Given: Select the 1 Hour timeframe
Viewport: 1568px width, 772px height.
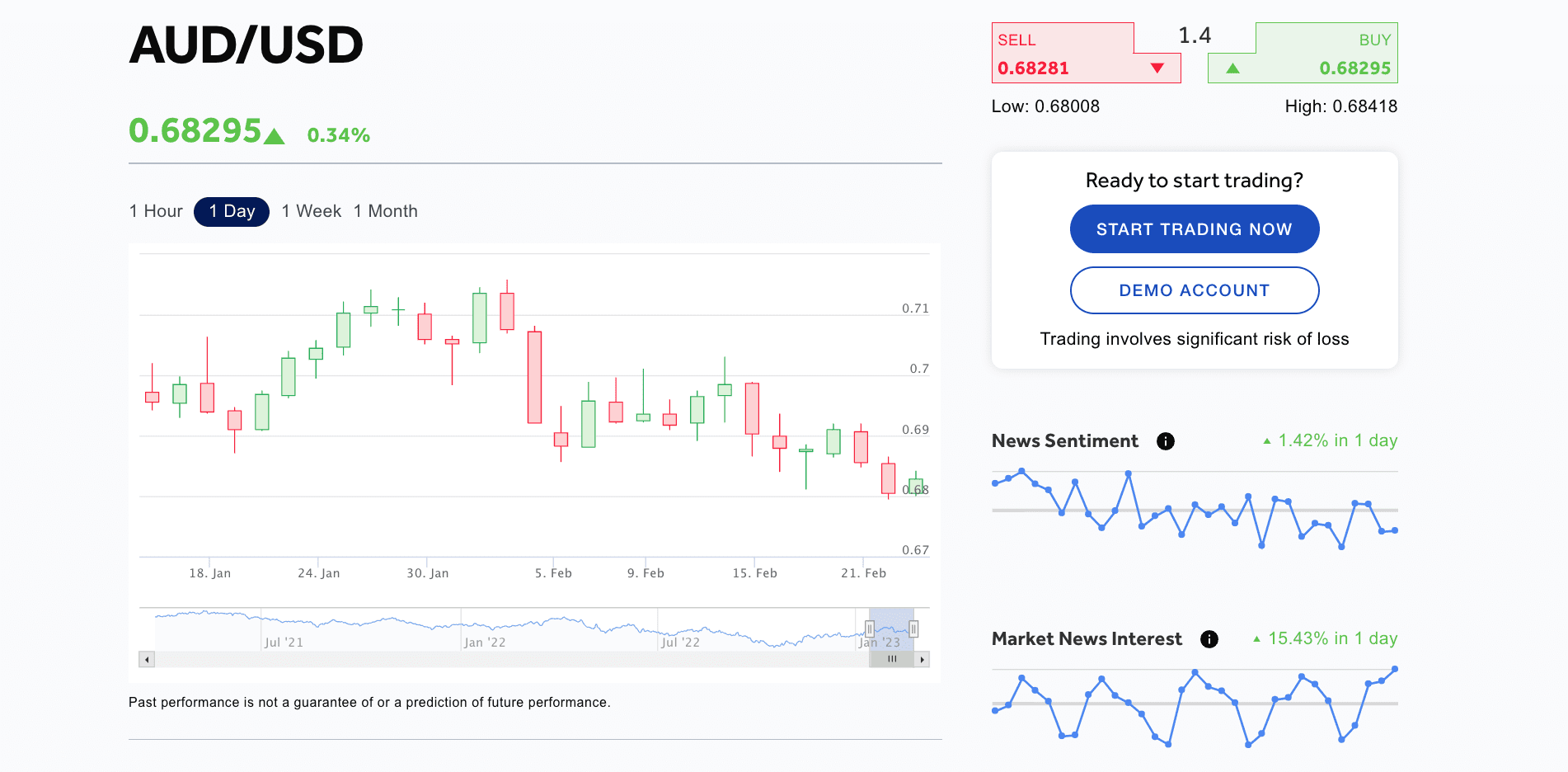Looking at the screenshot, I should (x=156, y=211).
